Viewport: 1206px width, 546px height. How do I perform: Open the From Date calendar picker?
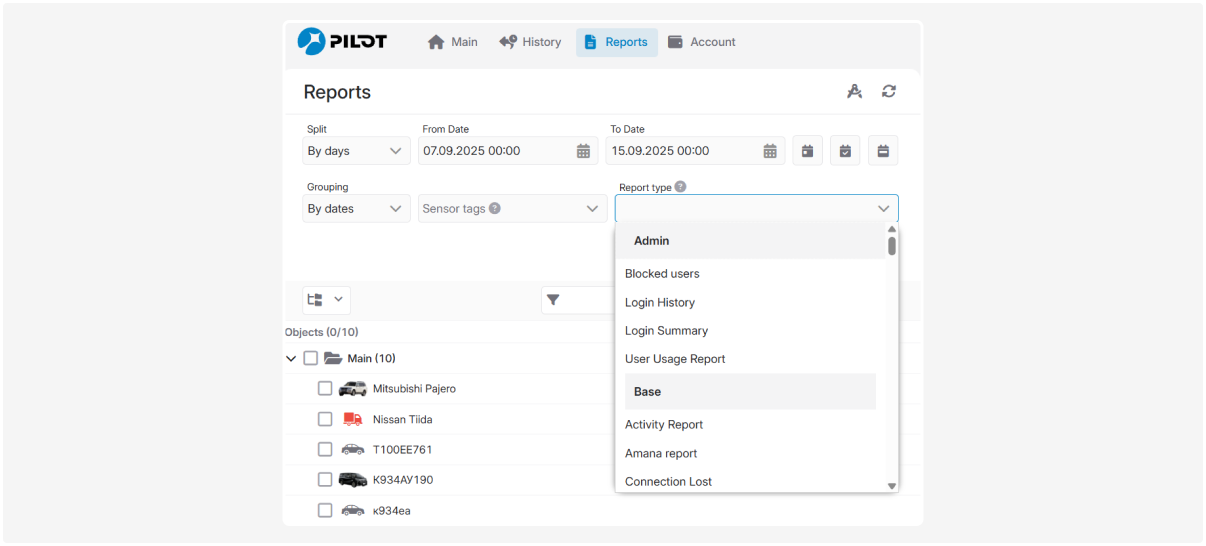coord(583,151)
